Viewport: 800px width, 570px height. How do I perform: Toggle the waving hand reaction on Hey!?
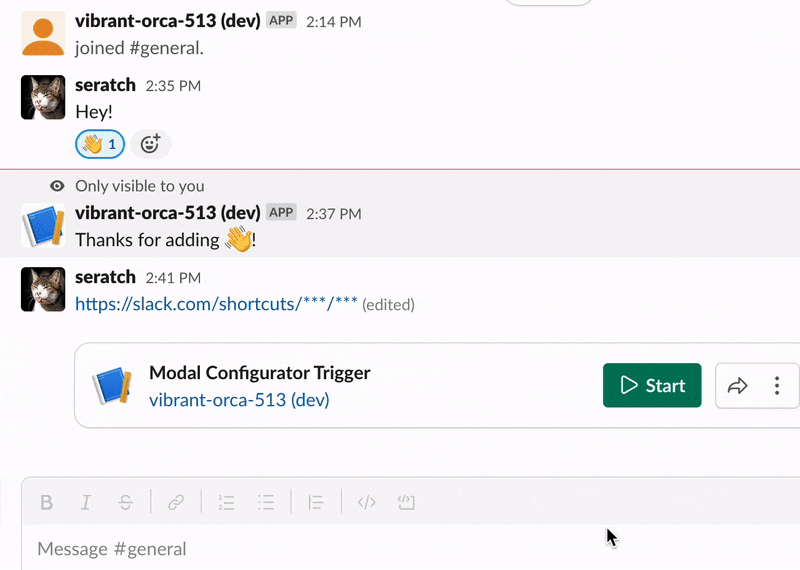click(x=100, y=144)
